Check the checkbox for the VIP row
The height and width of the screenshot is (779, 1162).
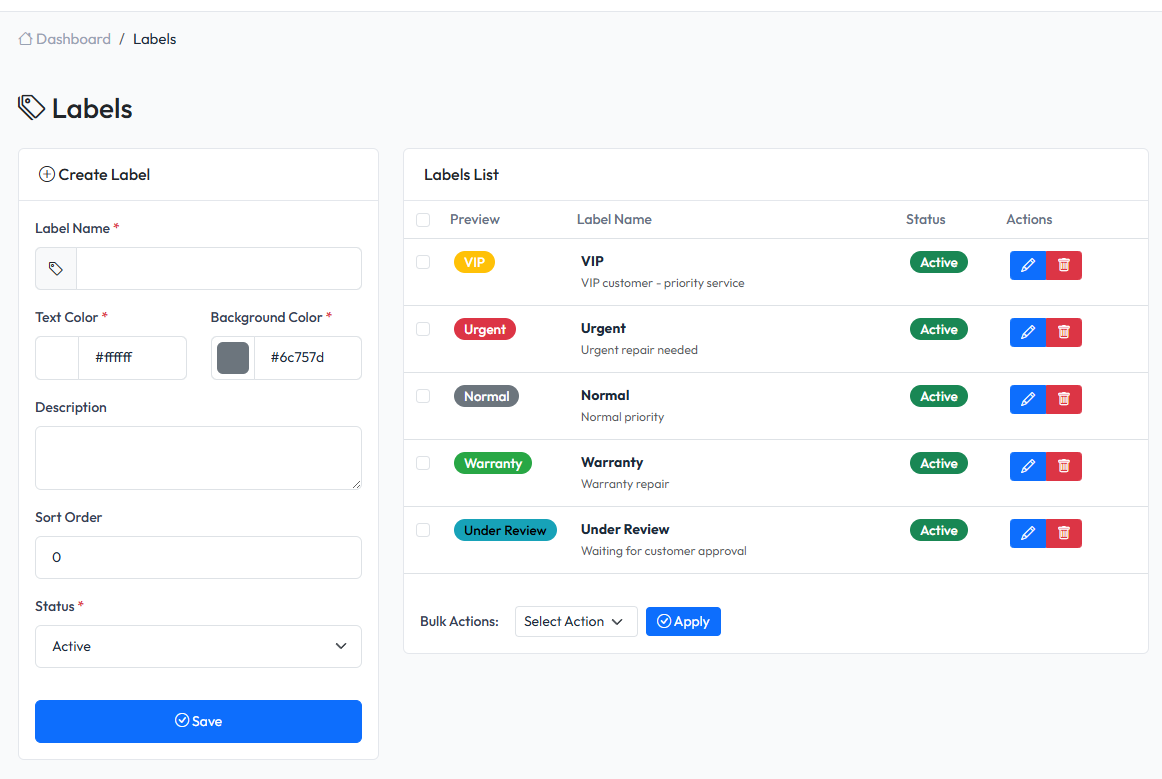(423, 262)
